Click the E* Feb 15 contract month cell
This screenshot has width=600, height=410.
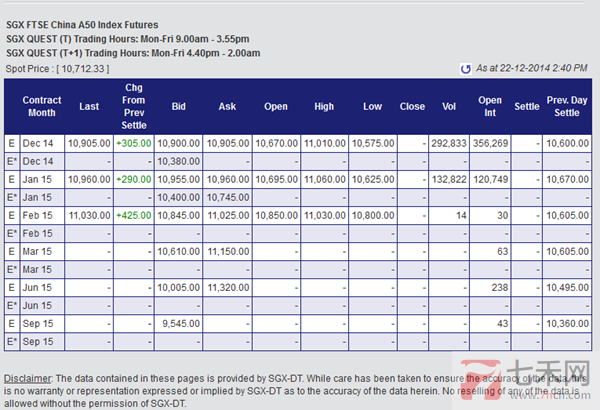click(x=42, y=234)
